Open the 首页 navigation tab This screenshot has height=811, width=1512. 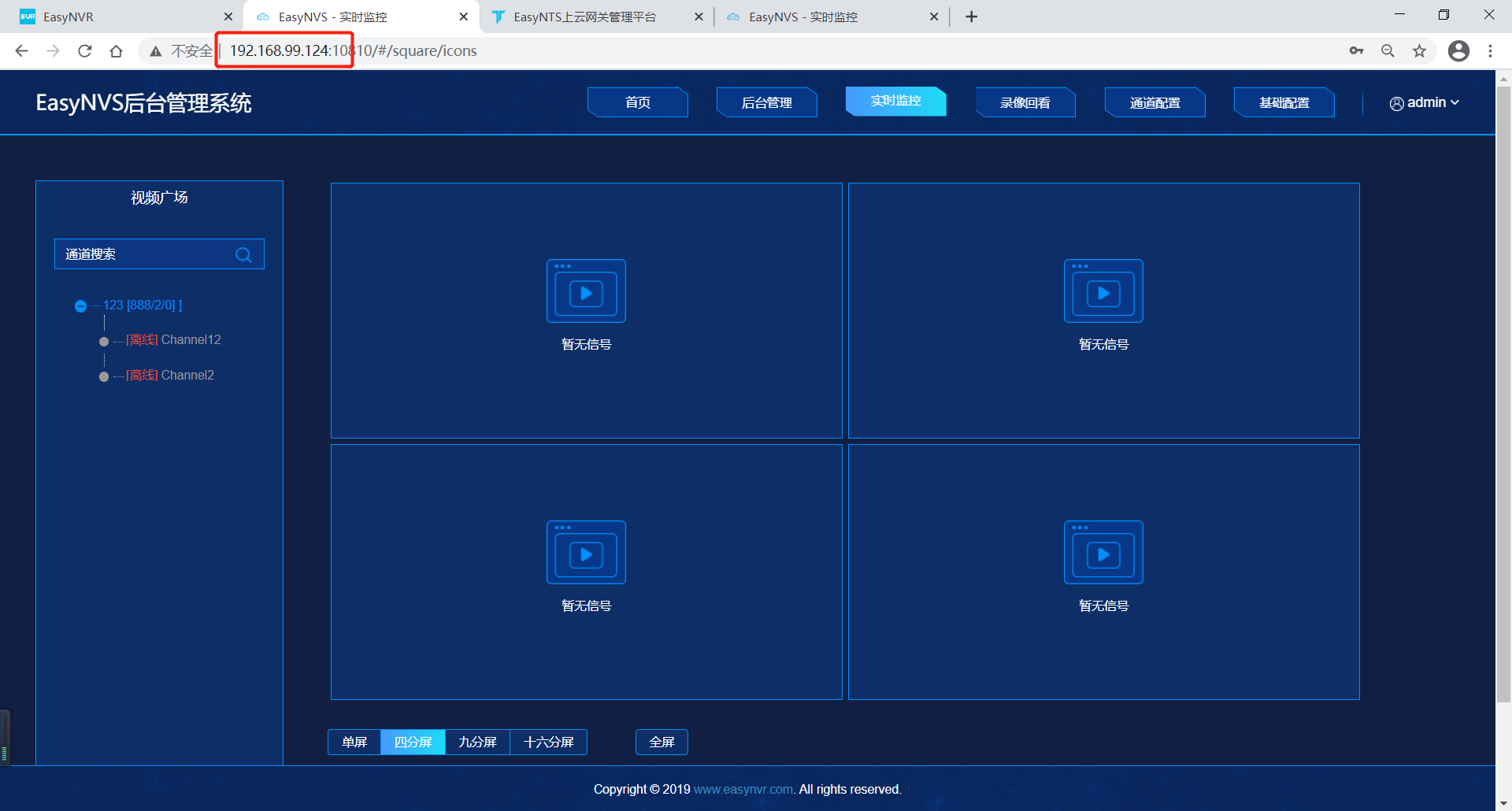pyautogui.click(x=638, y=102)
